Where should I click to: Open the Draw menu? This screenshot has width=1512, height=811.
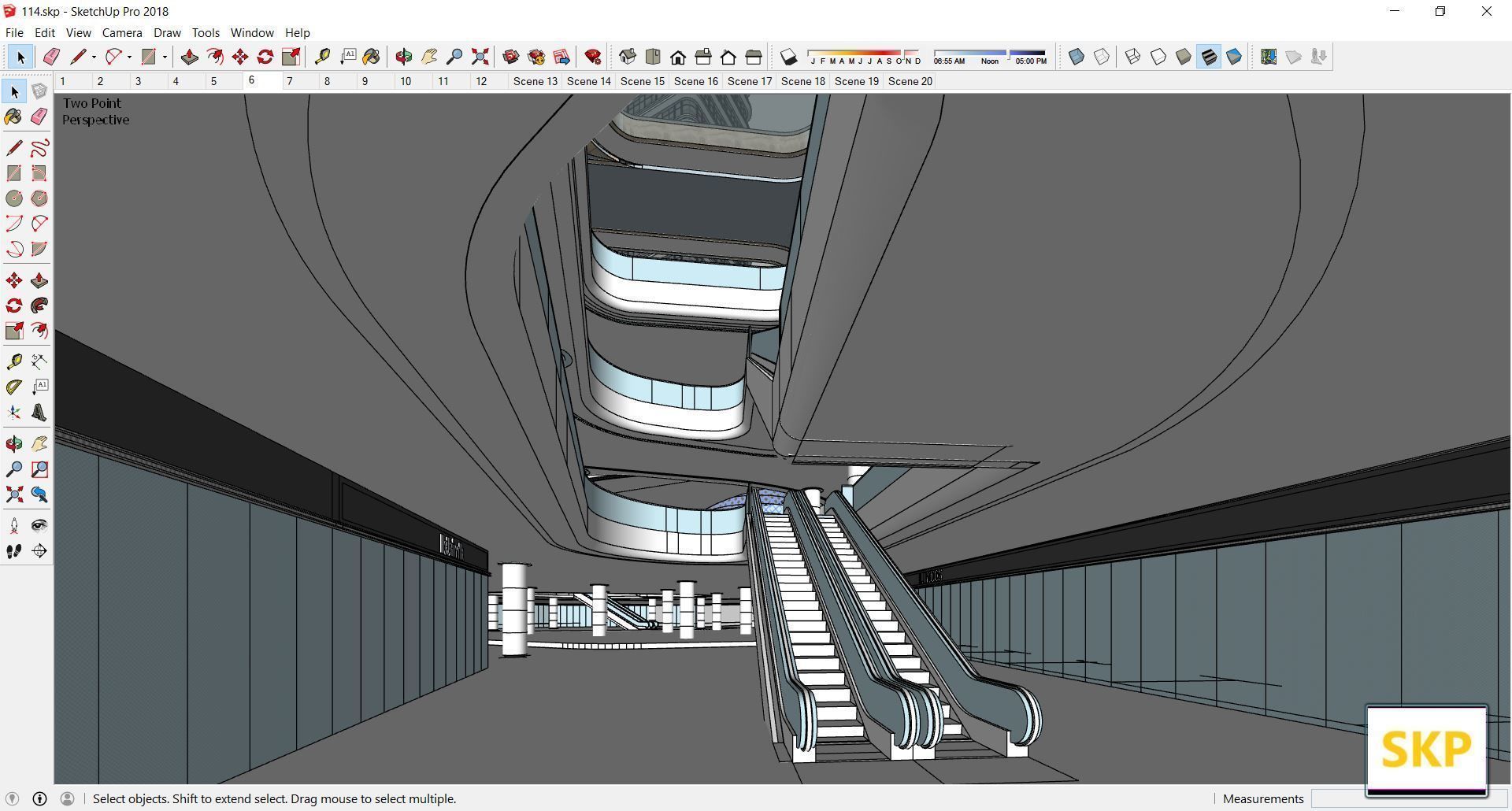pyautogui.click(x=167, y=33)
